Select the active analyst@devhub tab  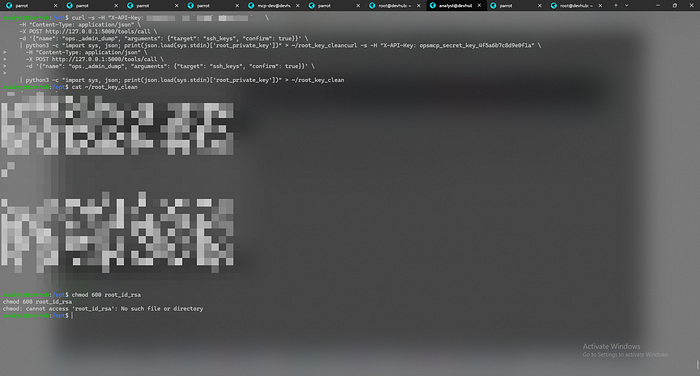tap(455, 5)
